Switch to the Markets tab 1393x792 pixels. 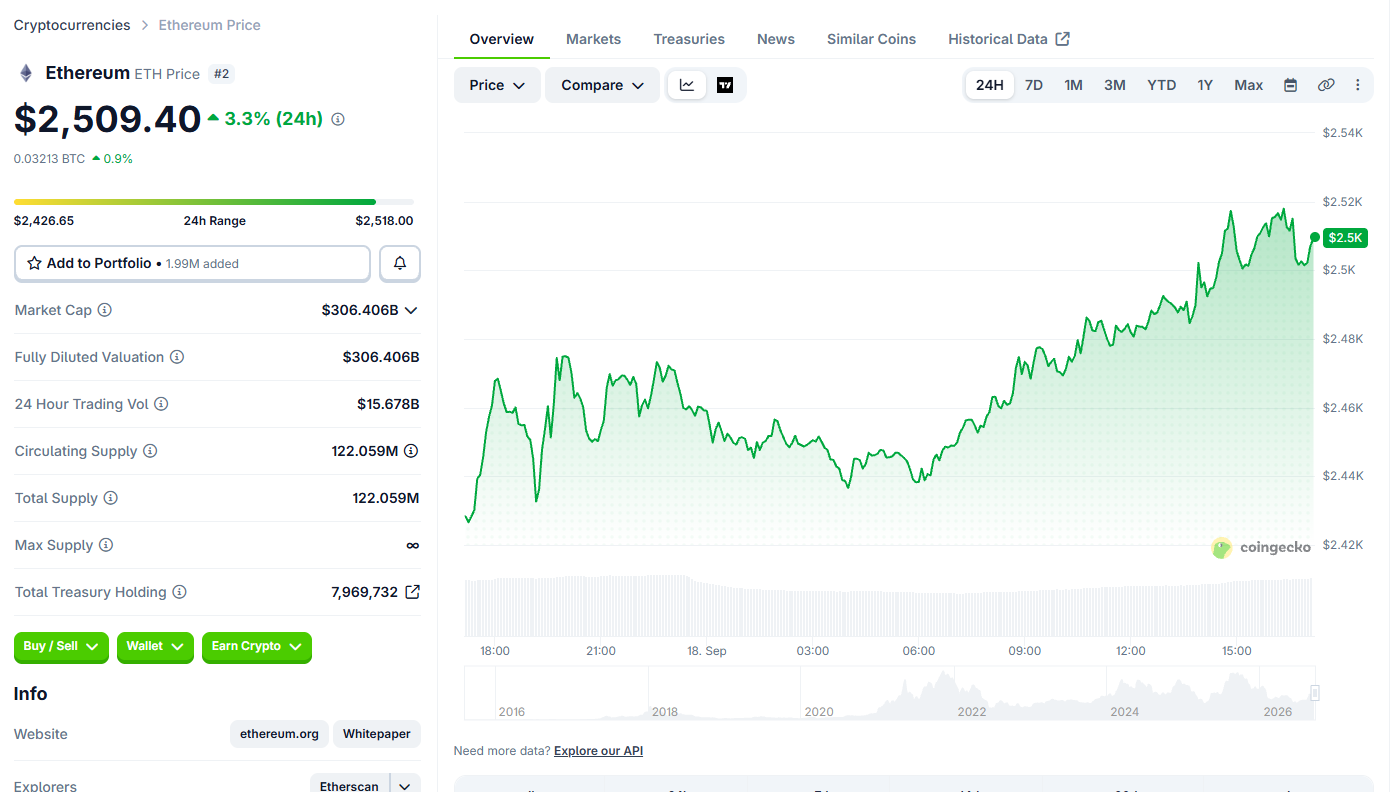[x=594, y=39]
